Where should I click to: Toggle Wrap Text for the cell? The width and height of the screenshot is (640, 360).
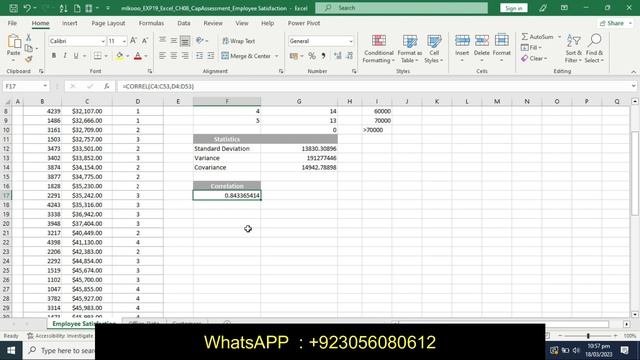tap(239, 41)
